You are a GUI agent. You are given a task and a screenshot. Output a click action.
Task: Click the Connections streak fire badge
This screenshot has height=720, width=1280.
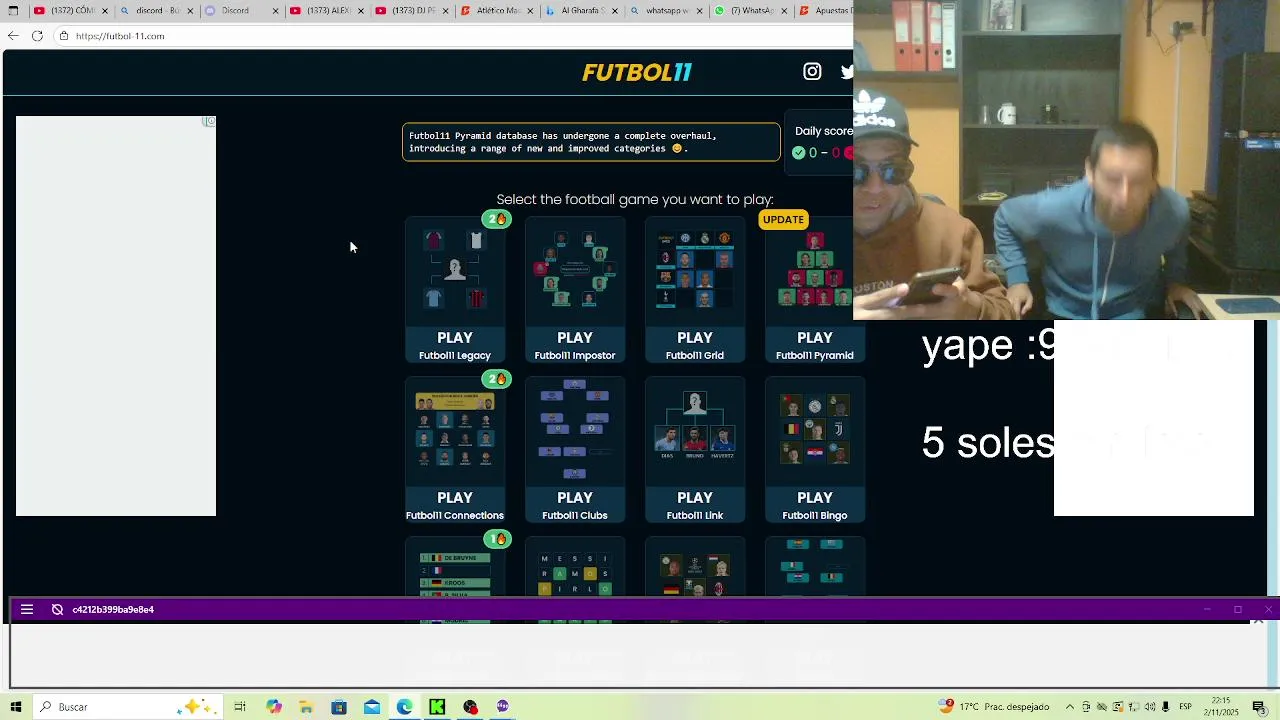coord(497,379)
